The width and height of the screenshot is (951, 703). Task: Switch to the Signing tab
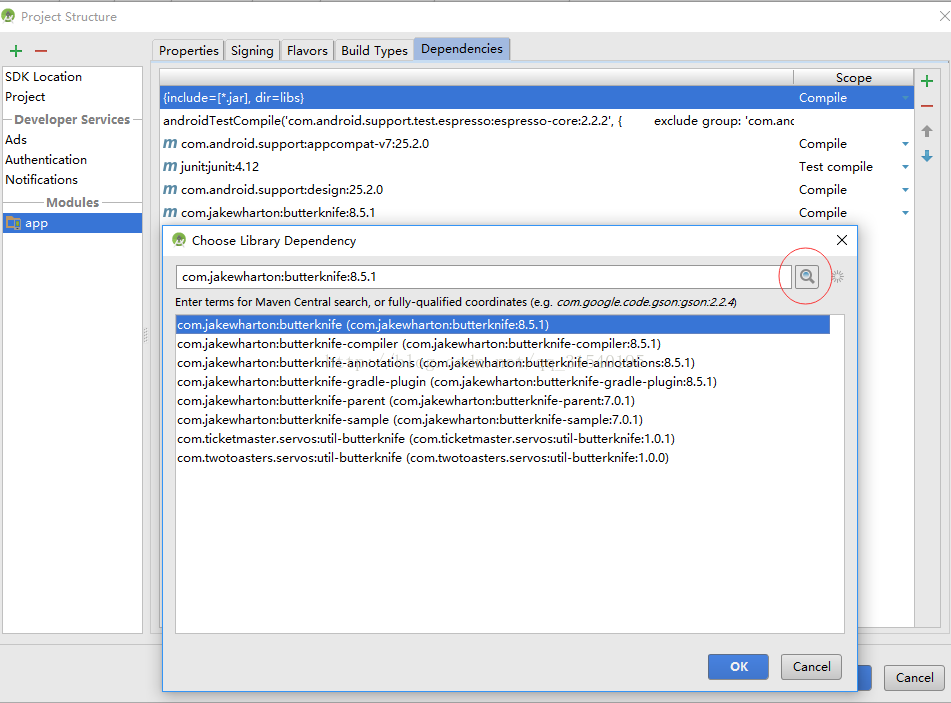(252, 50)
